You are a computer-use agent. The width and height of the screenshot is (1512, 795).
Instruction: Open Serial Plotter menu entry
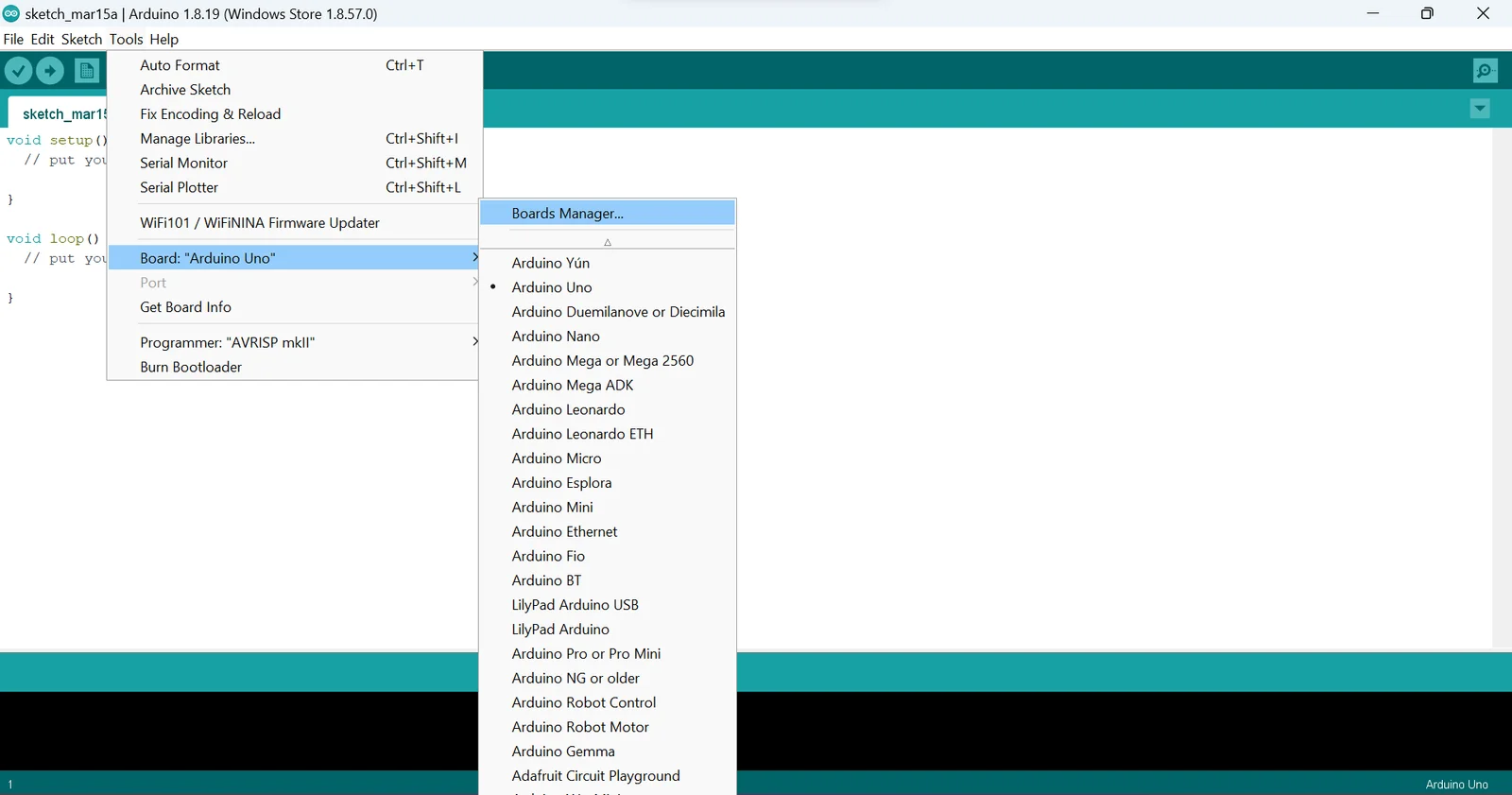(x=294, y=188)
